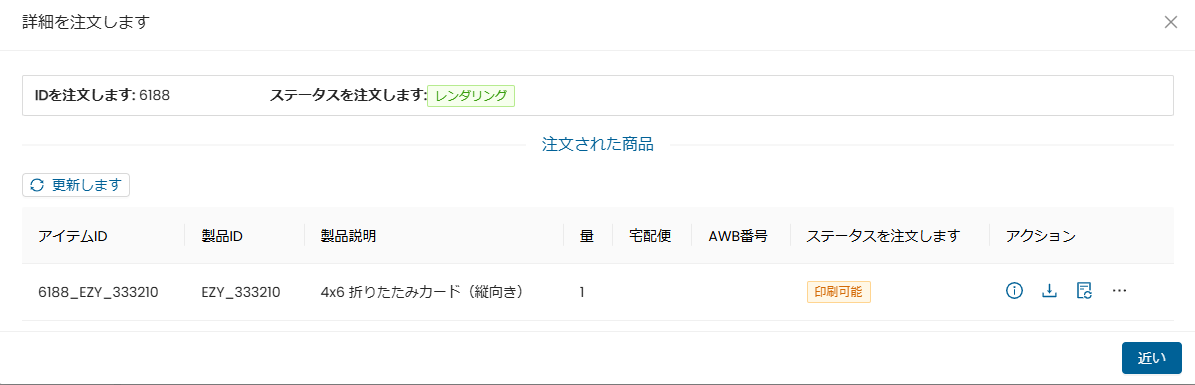Click the AWB番号 column header
Screen dimensions: 1195x385
tap(738, 236)
